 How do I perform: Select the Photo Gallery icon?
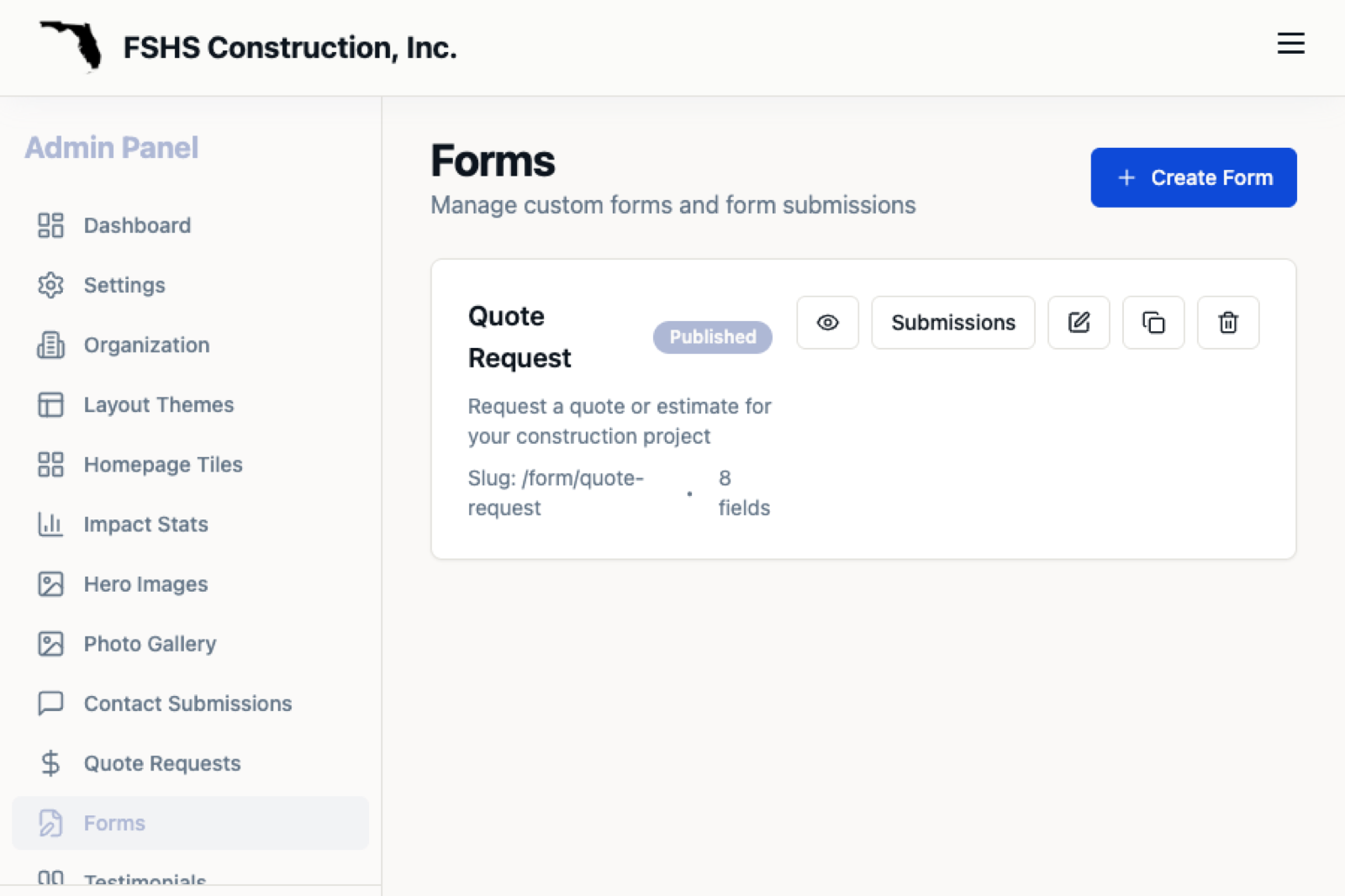(51, 644)
